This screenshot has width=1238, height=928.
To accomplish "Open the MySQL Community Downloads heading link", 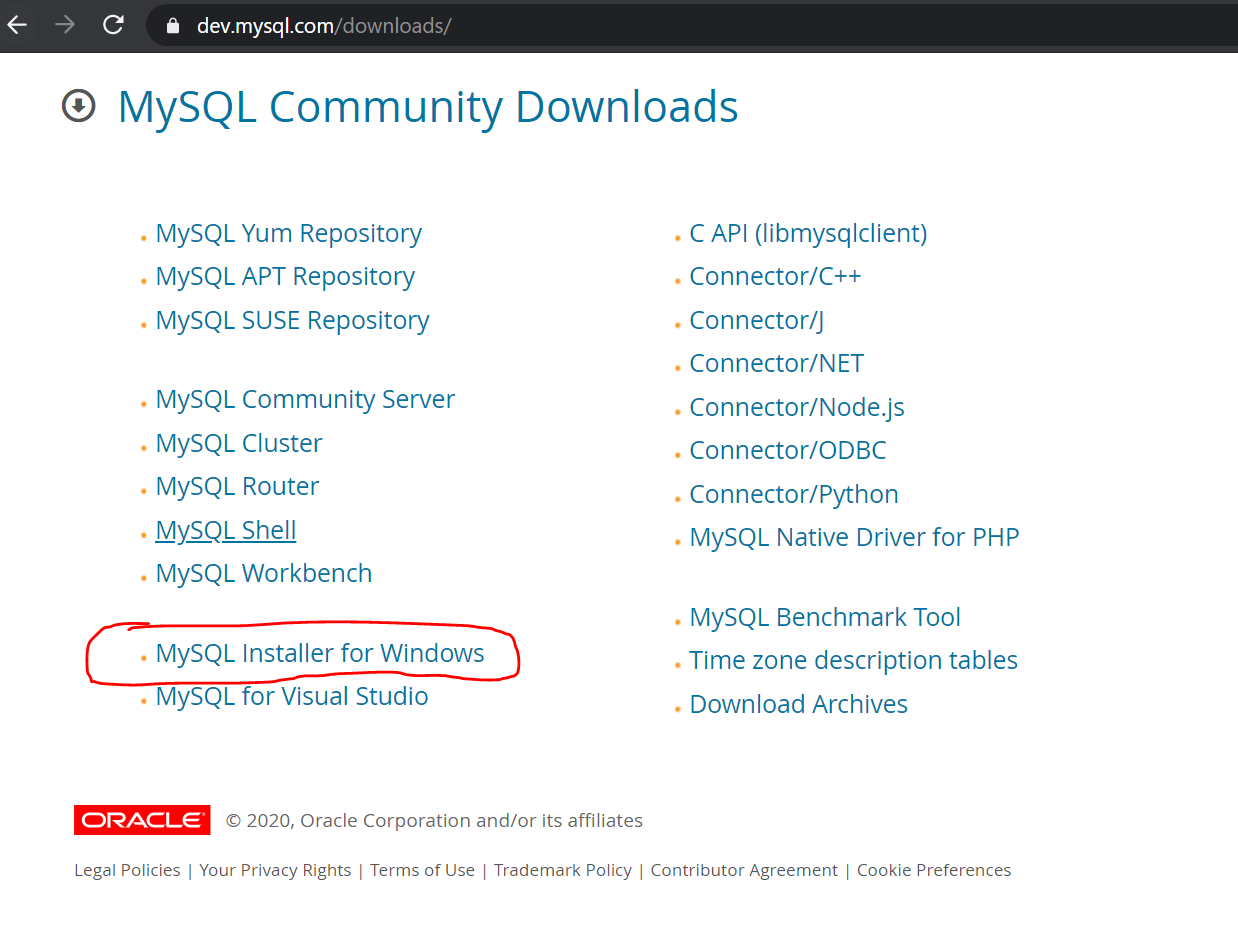I will [x=428, y=107].
